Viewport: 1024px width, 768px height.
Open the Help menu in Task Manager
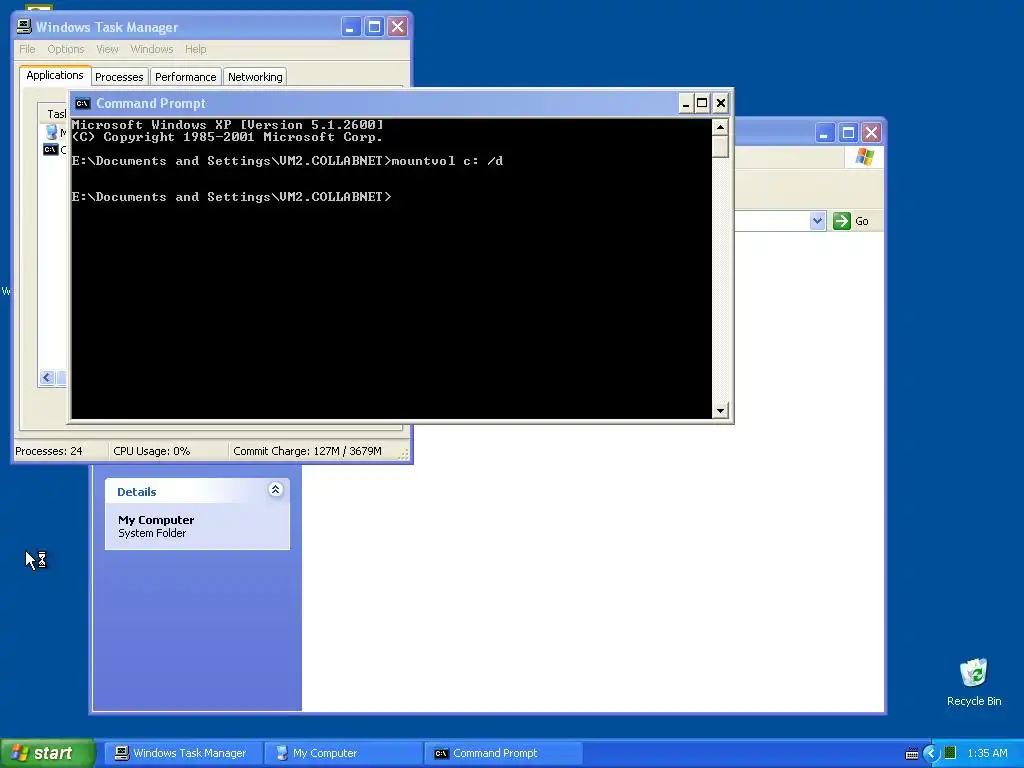tap(195, 49)
